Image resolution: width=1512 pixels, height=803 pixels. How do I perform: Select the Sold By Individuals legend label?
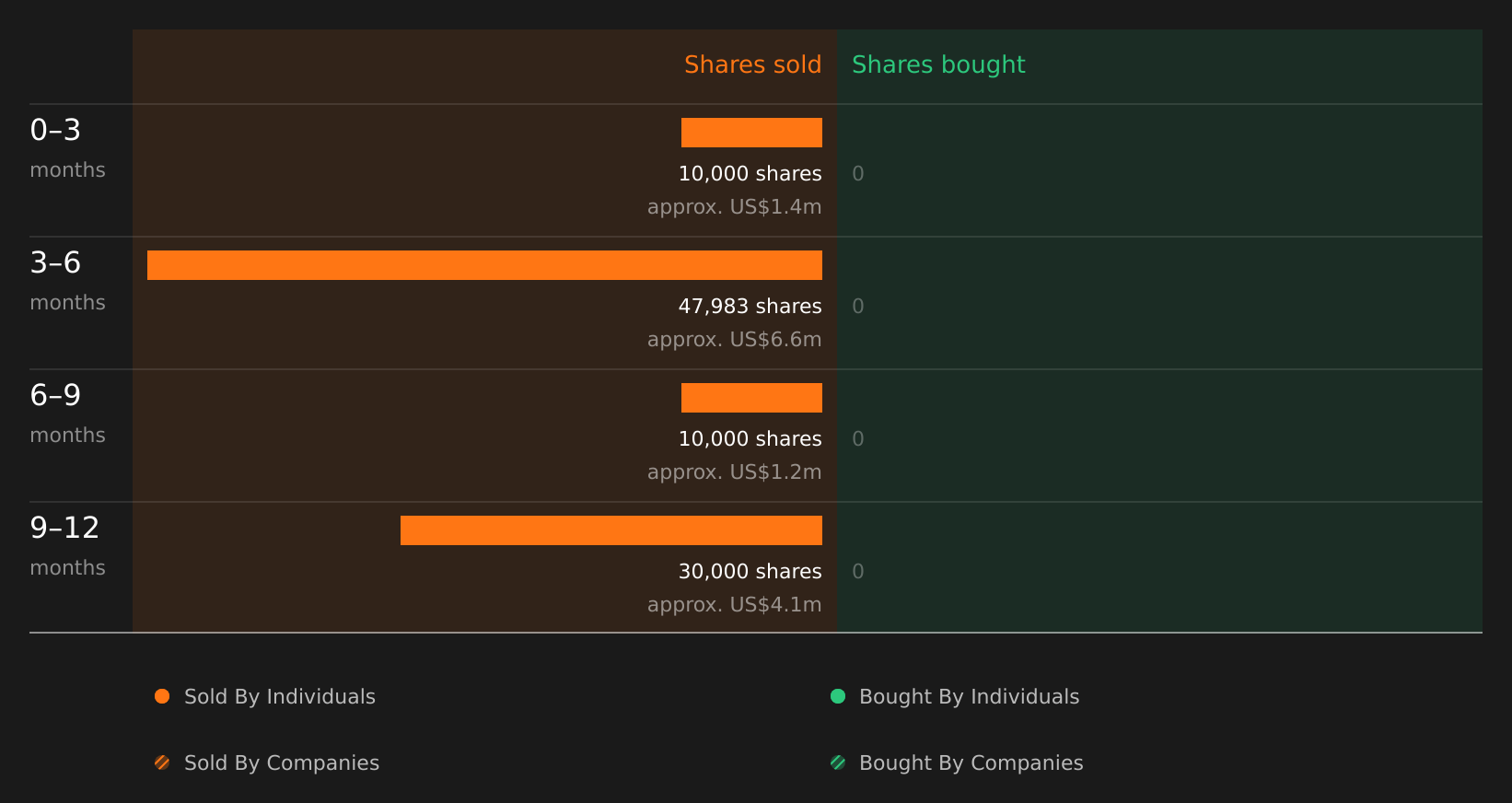coord(280,697)
